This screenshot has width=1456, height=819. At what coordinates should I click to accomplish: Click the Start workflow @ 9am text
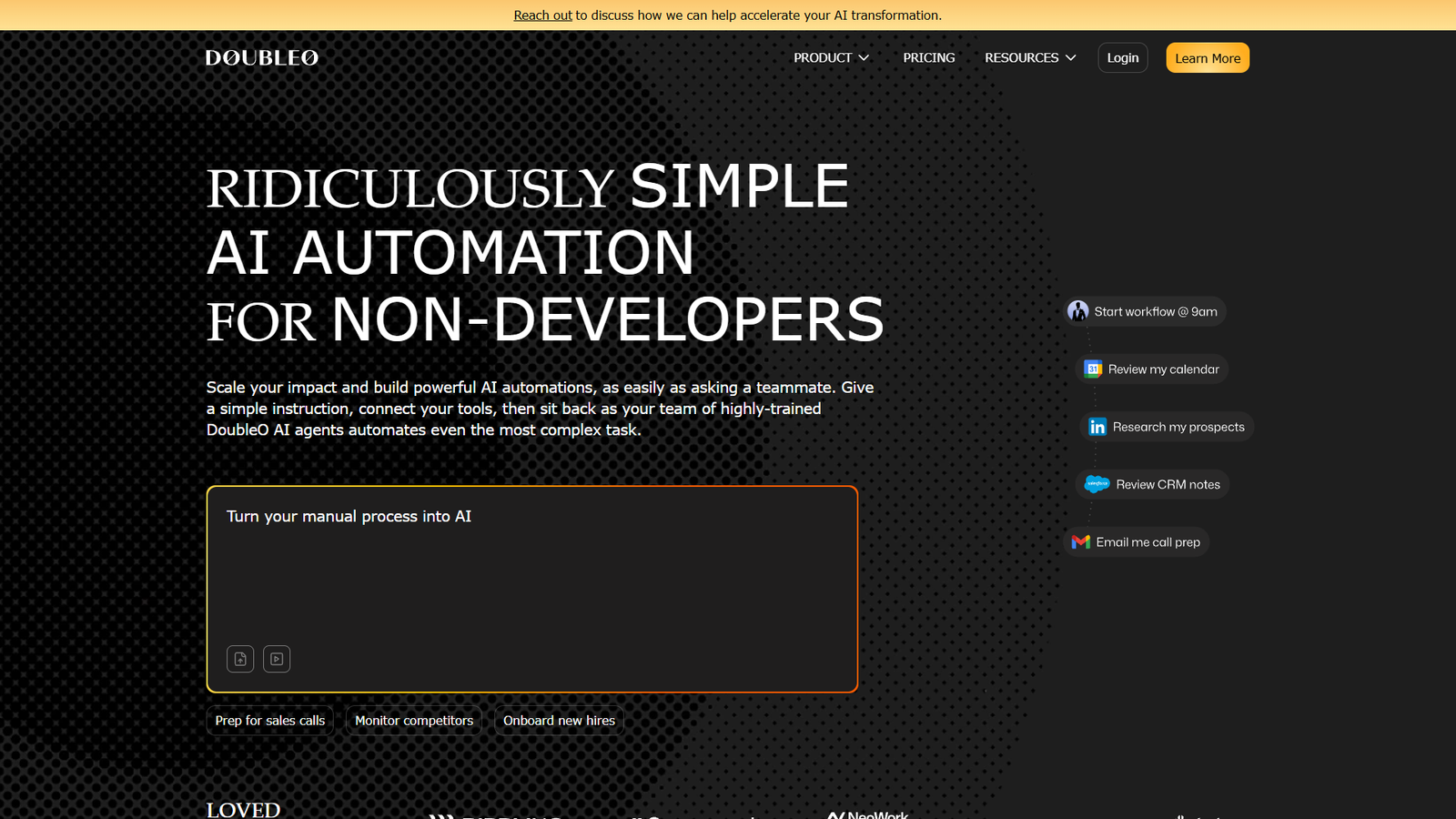click(1156, 311)
